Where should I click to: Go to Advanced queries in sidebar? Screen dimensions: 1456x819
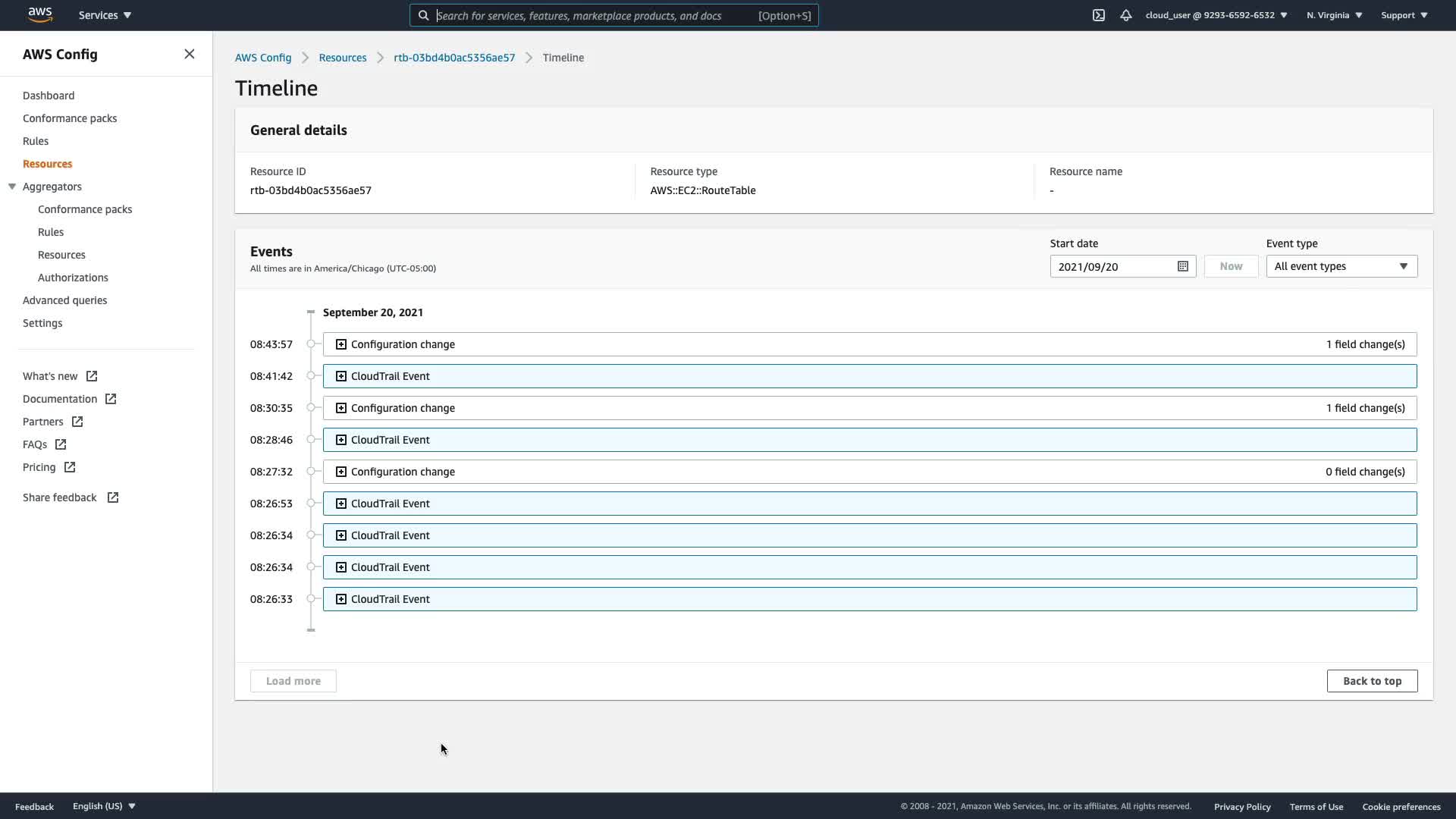[x=64, y=300]
